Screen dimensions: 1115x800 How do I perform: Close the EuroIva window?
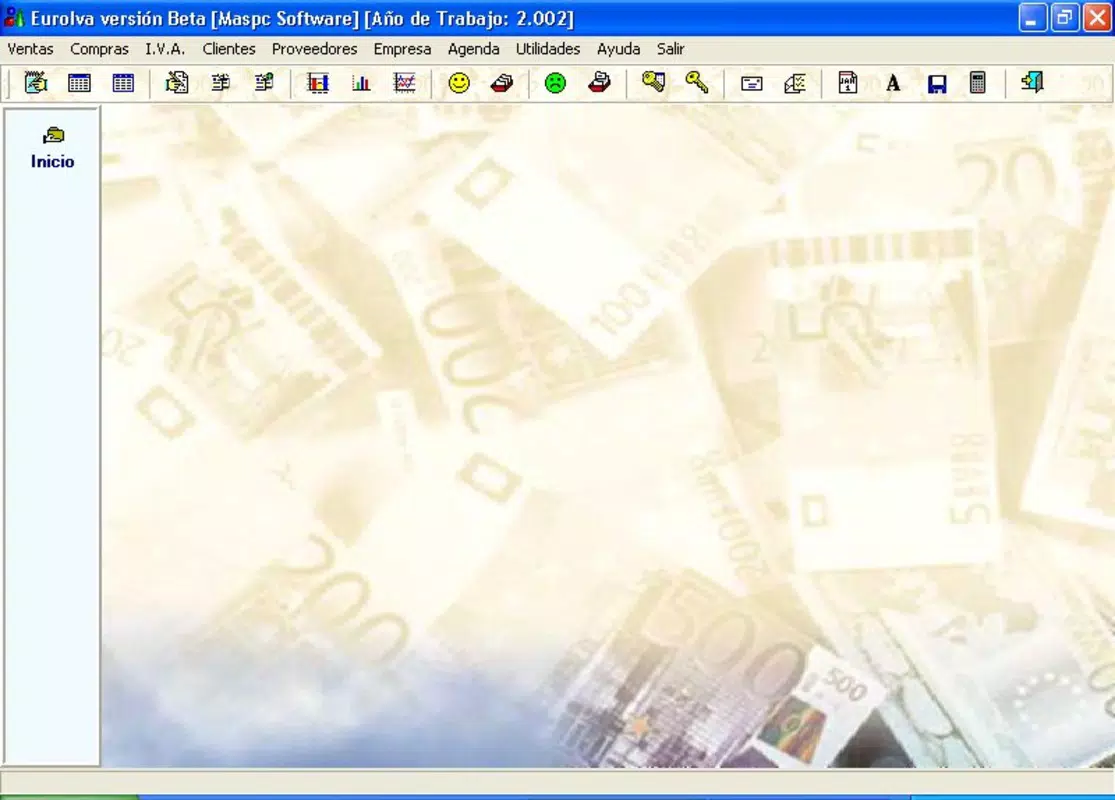click(x=1097, y=18)
